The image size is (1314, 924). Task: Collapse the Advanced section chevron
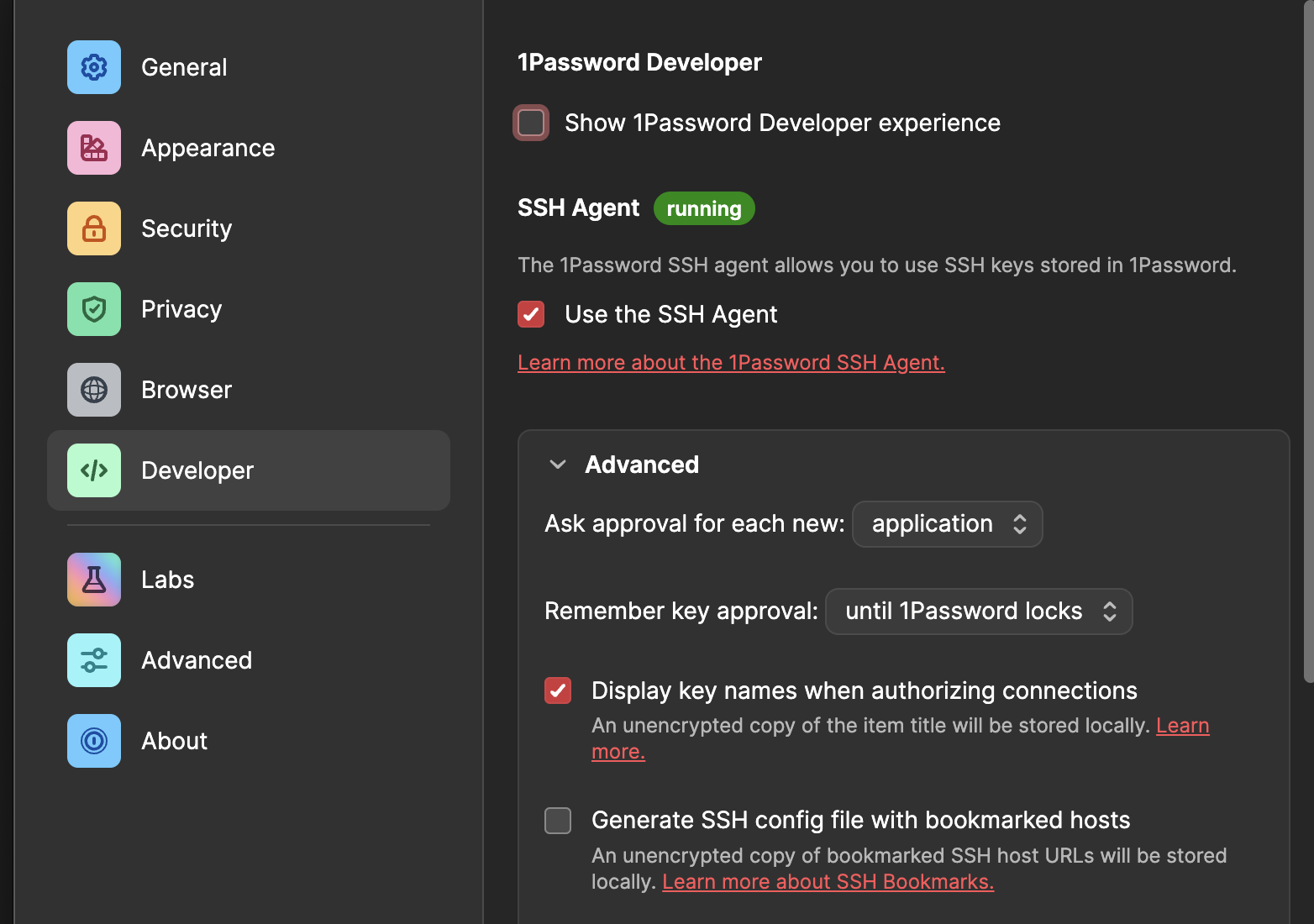557,465
